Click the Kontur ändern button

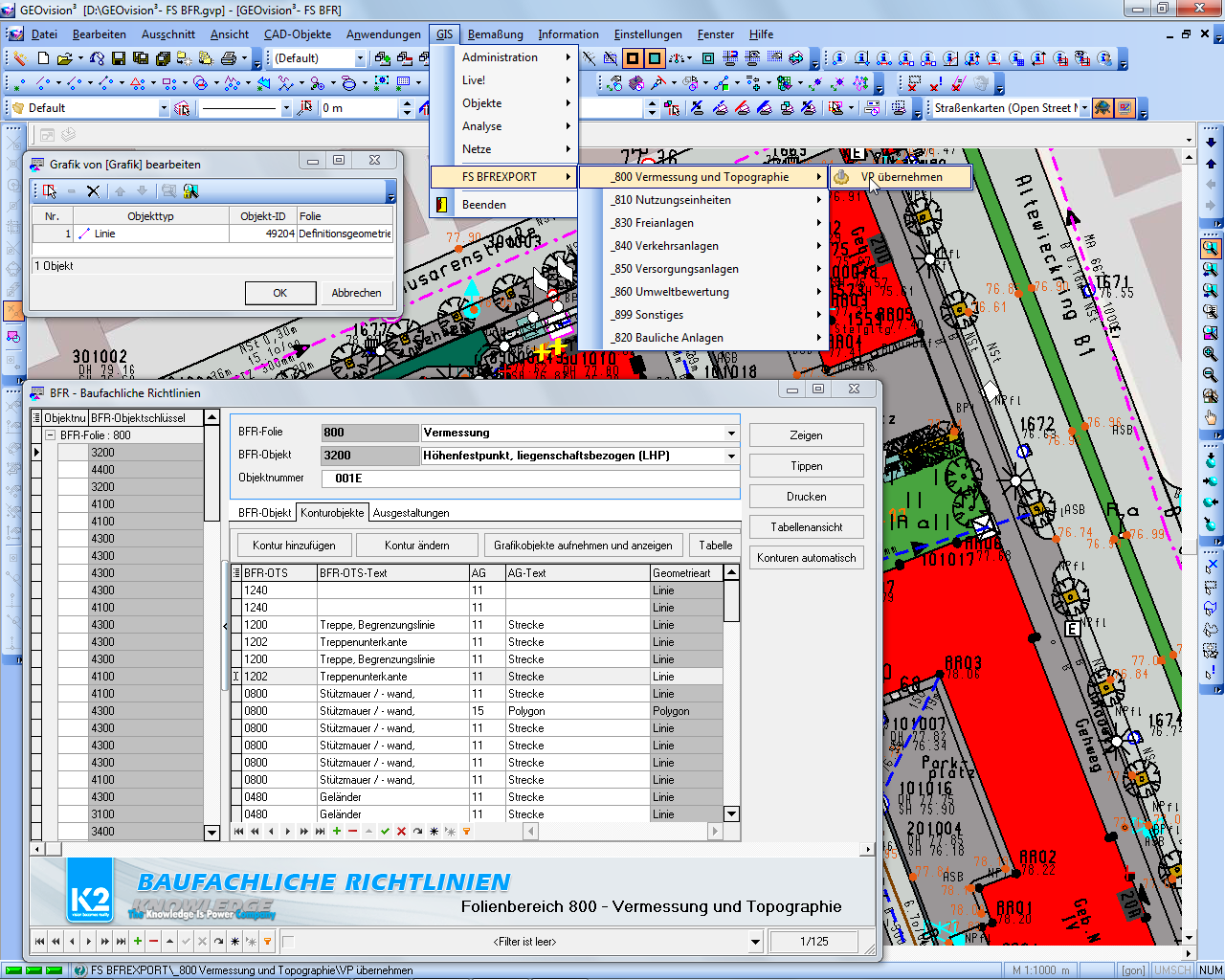pos(417,546)
